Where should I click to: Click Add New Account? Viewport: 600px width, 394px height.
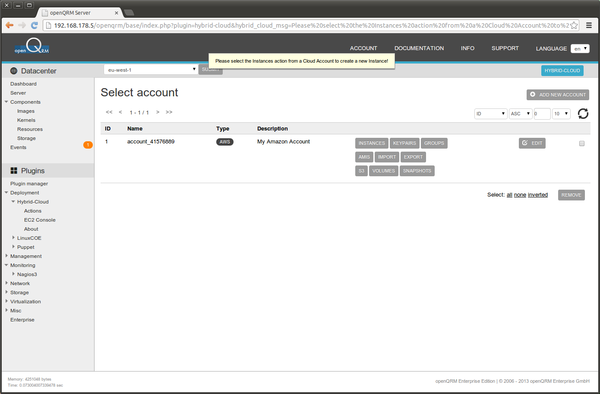558,94
